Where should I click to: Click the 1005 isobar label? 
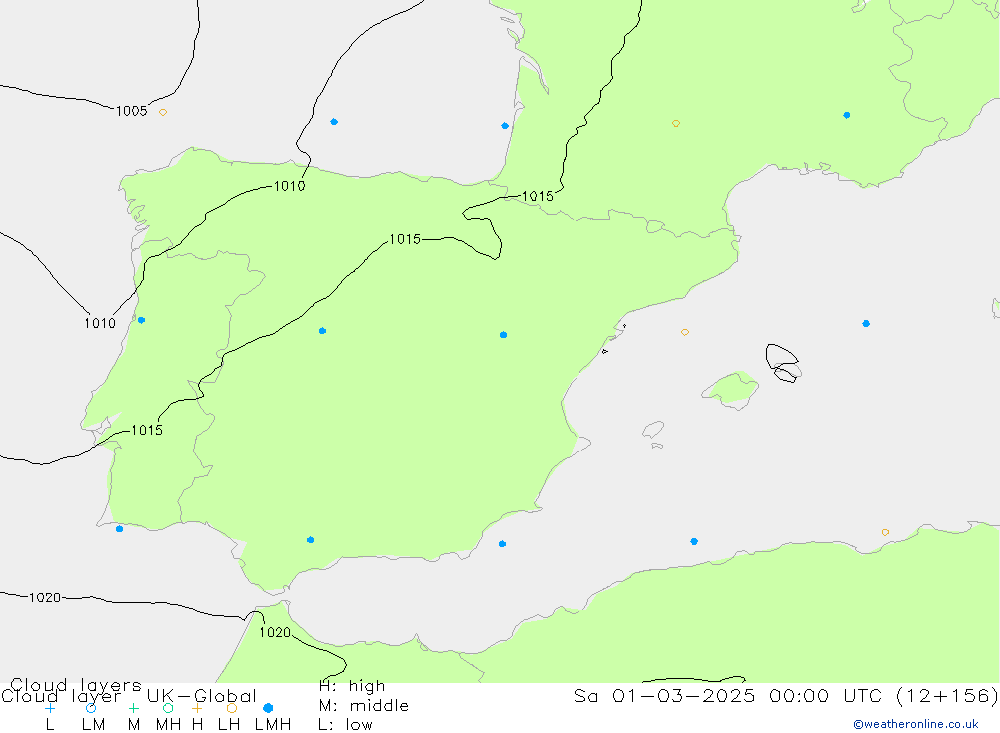coord(131,111)
